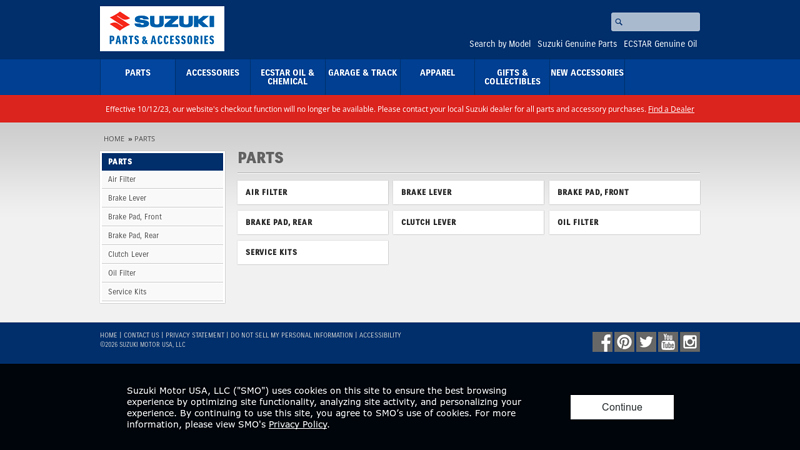The image size is (800, 450).
Task: Choose Brake Pad, Front in the sidebar
Action: coord(135,217)
